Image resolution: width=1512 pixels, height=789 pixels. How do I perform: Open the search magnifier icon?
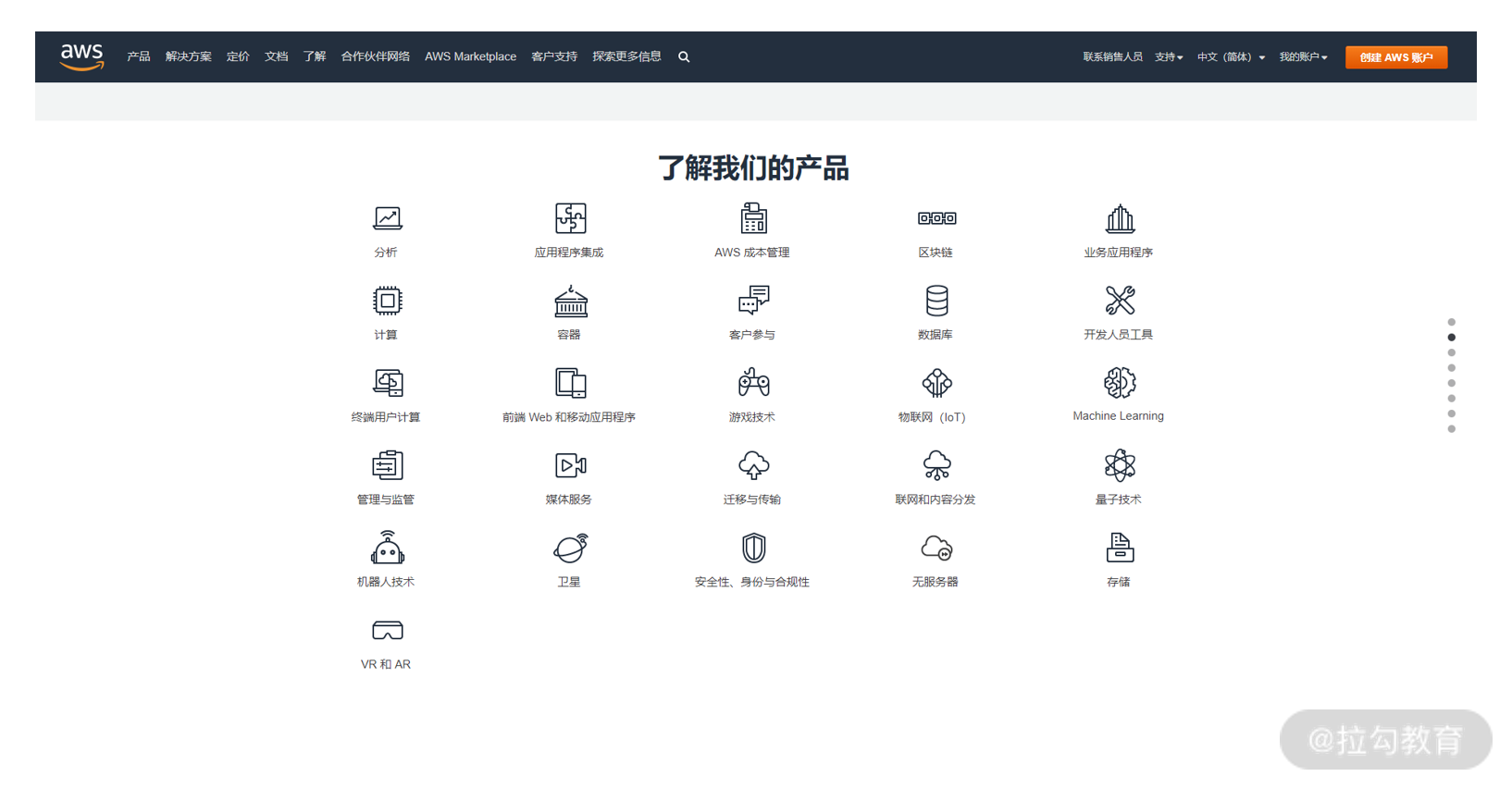tap(684, 57)
